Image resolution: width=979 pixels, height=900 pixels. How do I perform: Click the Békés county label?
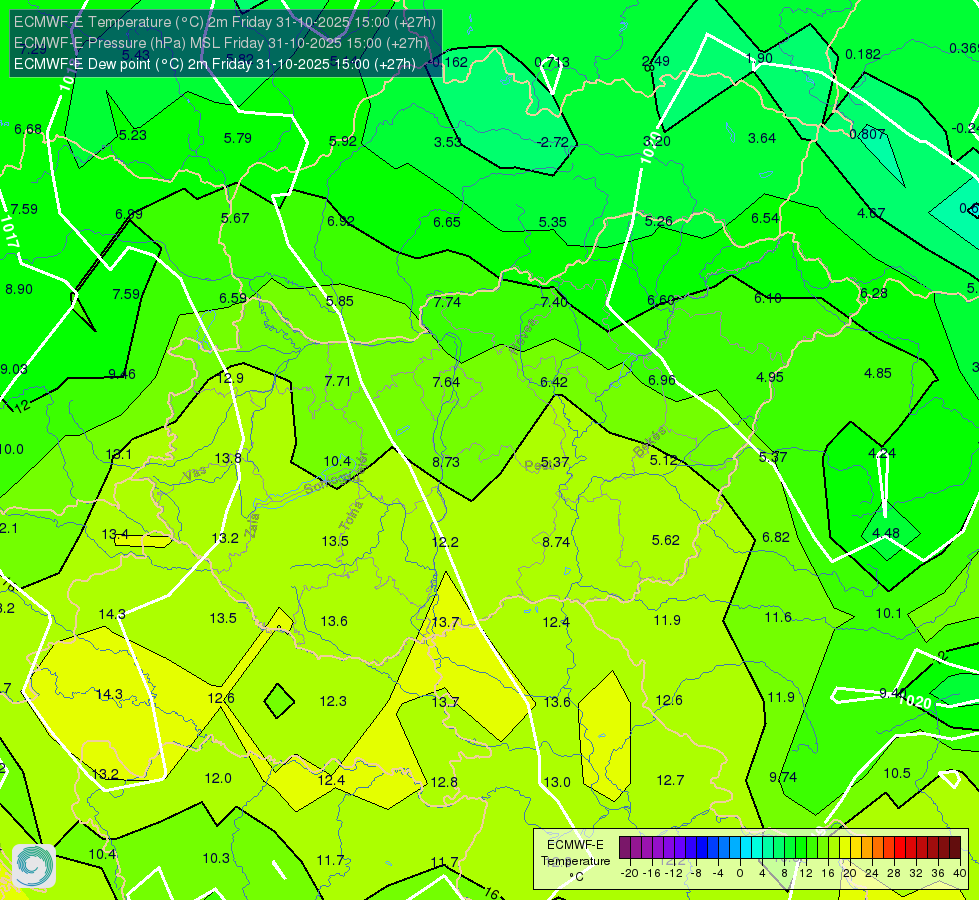click(x=650, y=442)
